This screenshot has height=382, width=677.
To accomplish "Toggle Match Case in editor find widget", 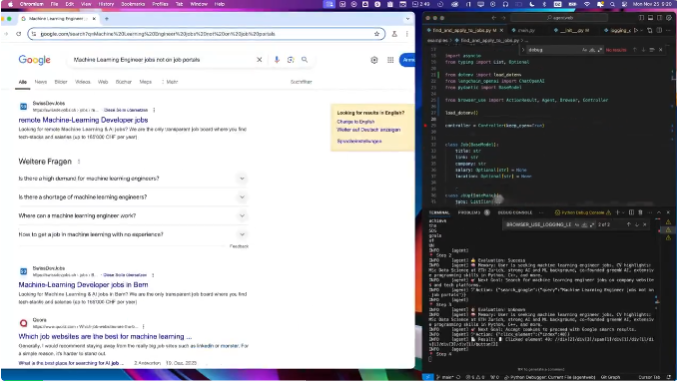I will pos(585,50).
